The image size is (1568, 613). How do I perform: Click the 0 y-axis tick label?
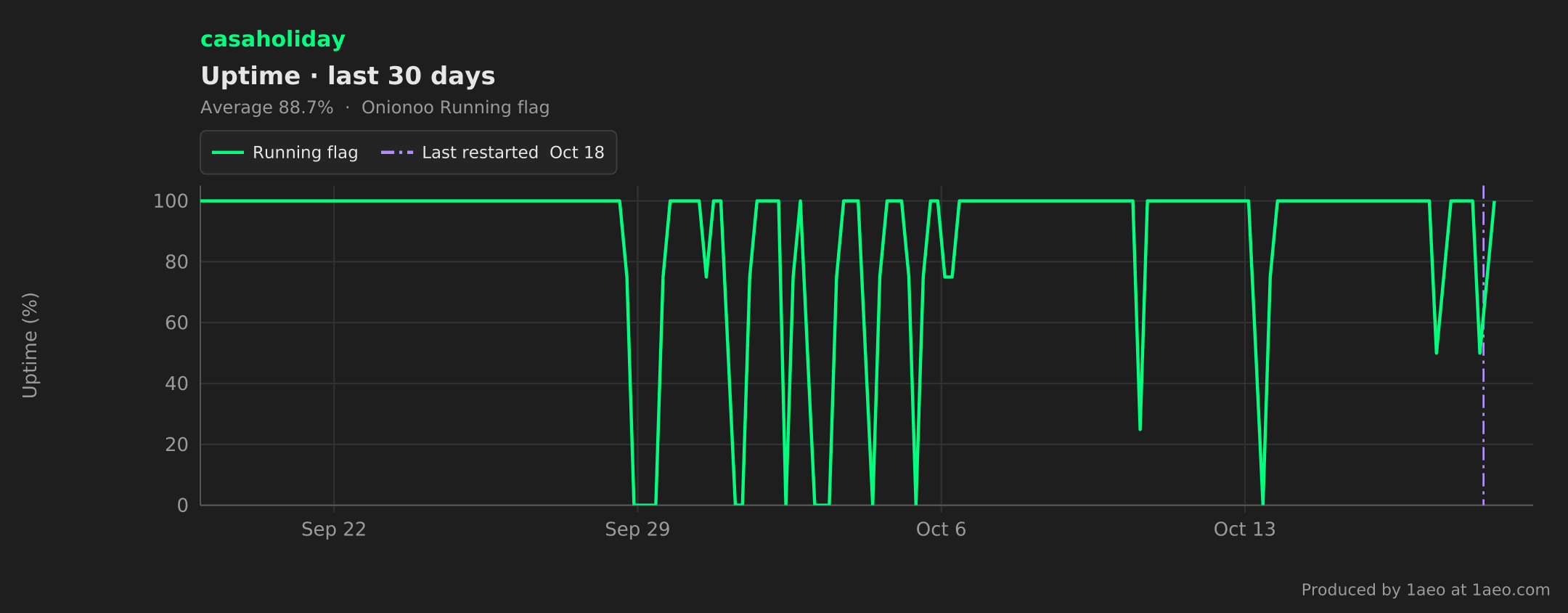183,506
